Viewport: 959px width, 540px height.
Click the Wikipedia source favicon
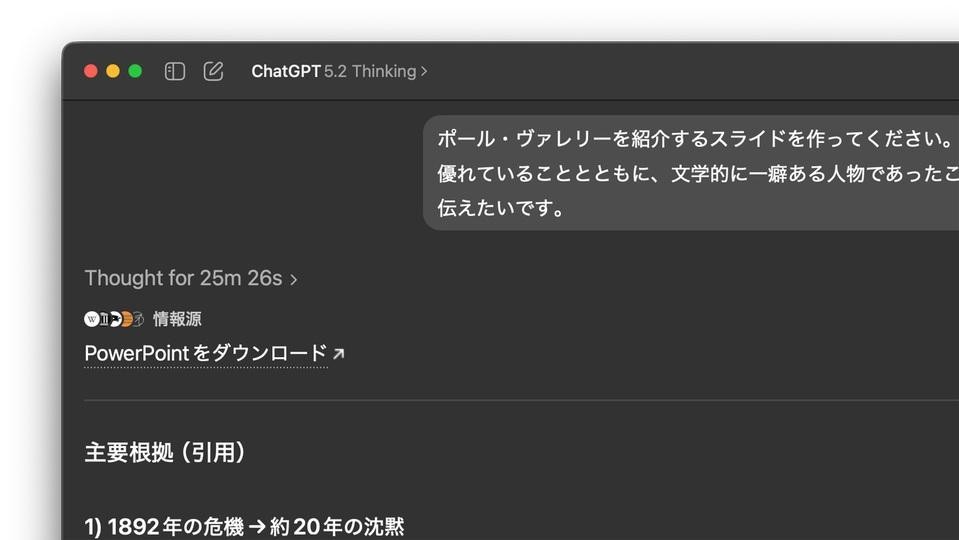(92, 319)
